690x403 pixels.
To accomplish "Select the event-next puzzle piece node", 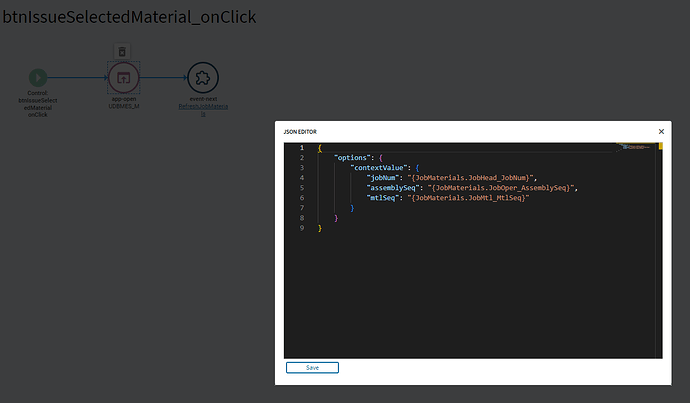I will [x=203, y=78].
